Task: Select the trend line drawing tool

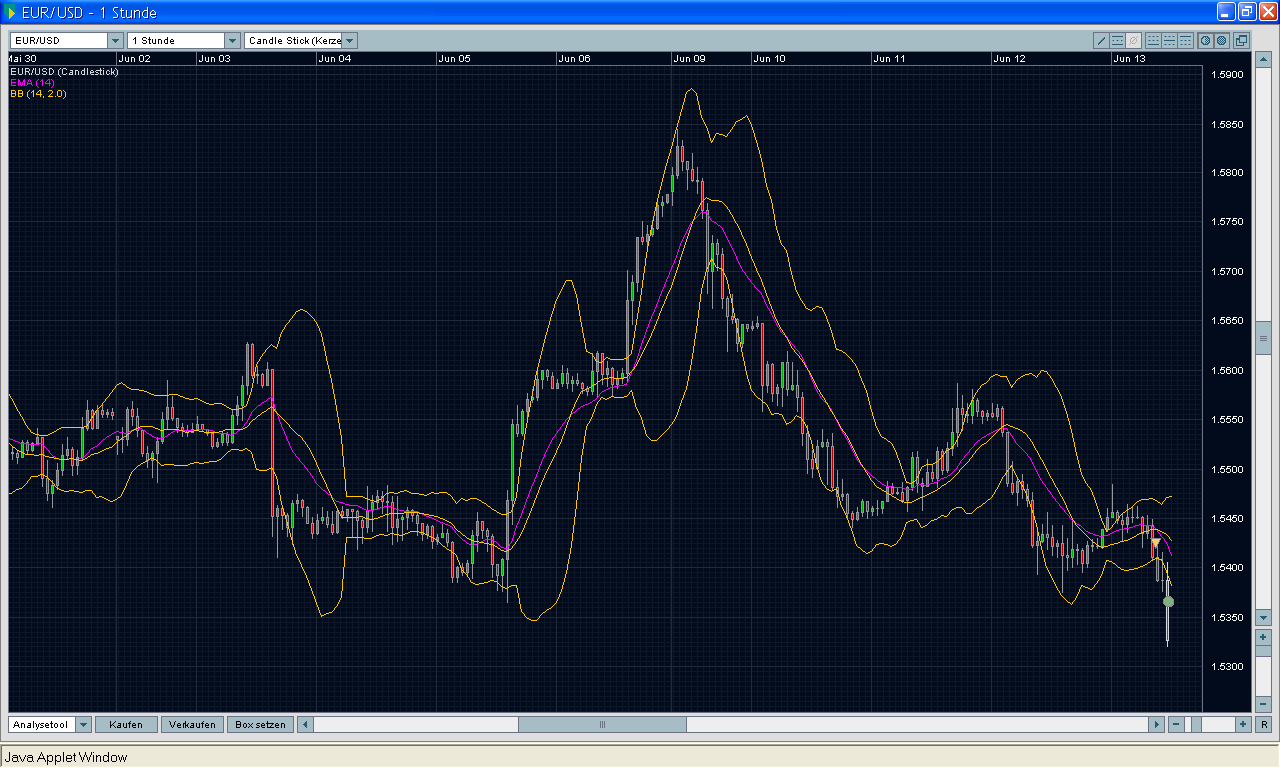Action: point(1102,41)
